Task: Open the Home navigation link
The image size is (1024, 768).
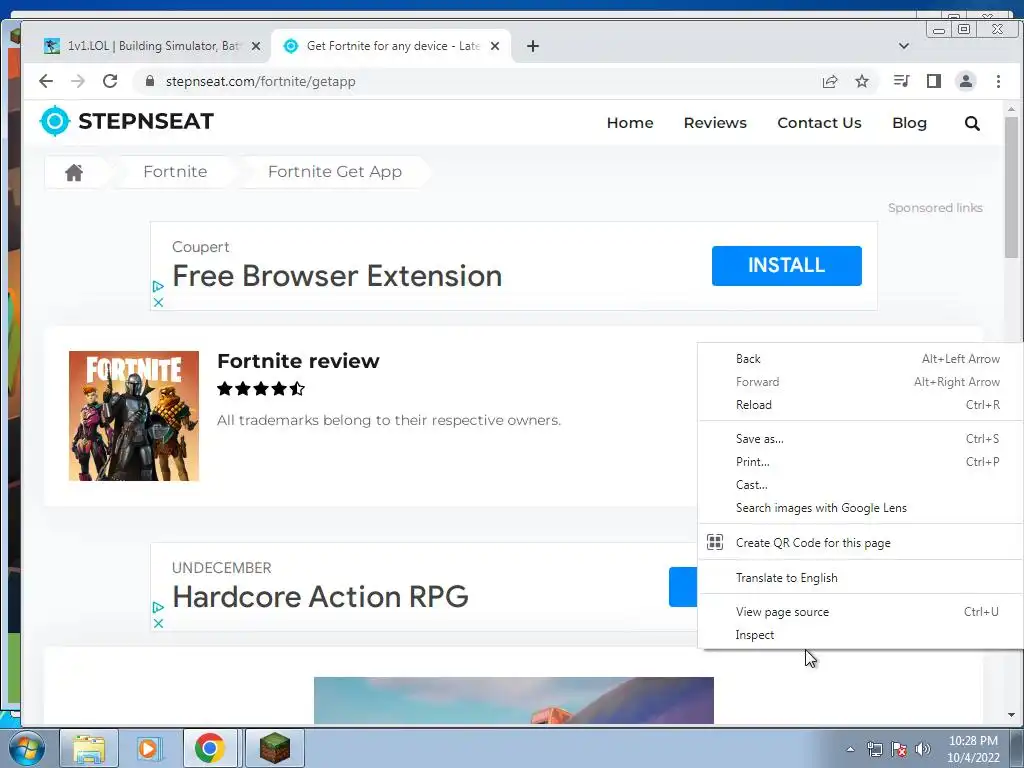Action: [x=630, y=123]
